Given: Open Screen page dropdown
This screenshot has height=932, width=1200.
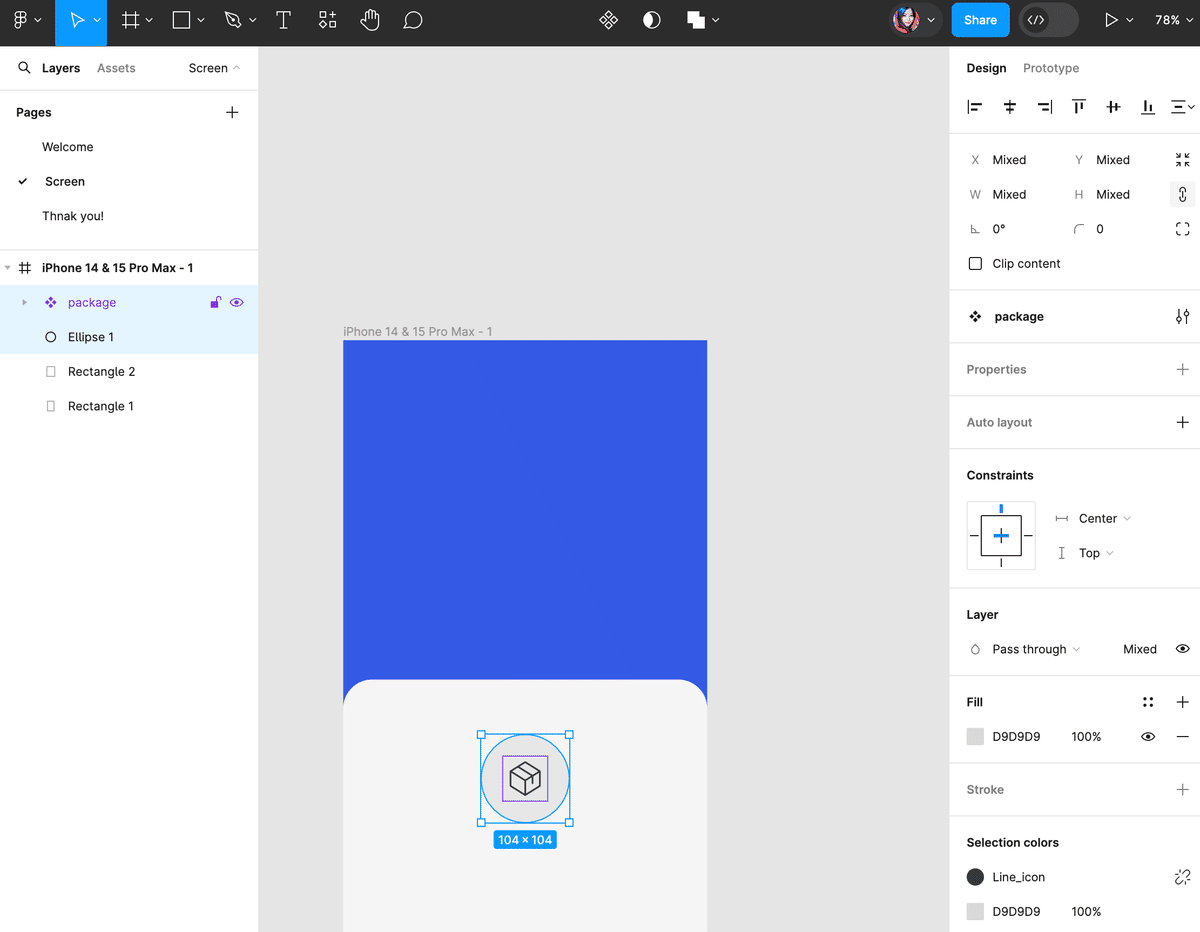Looking at the screenshot, I should point(214,68).
